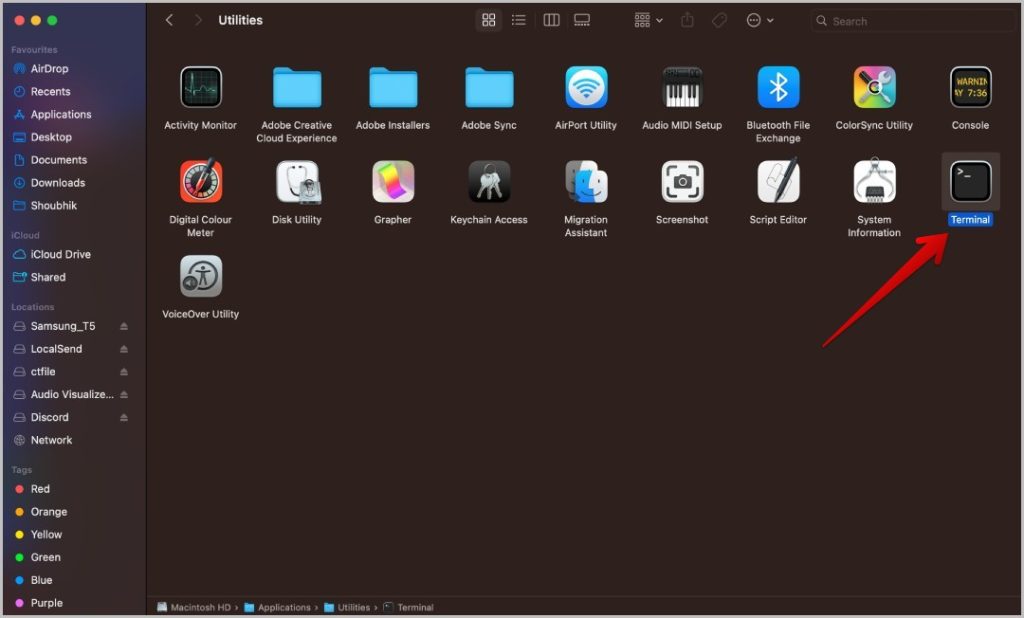Switch to icon grid view

tap(489, 20)
